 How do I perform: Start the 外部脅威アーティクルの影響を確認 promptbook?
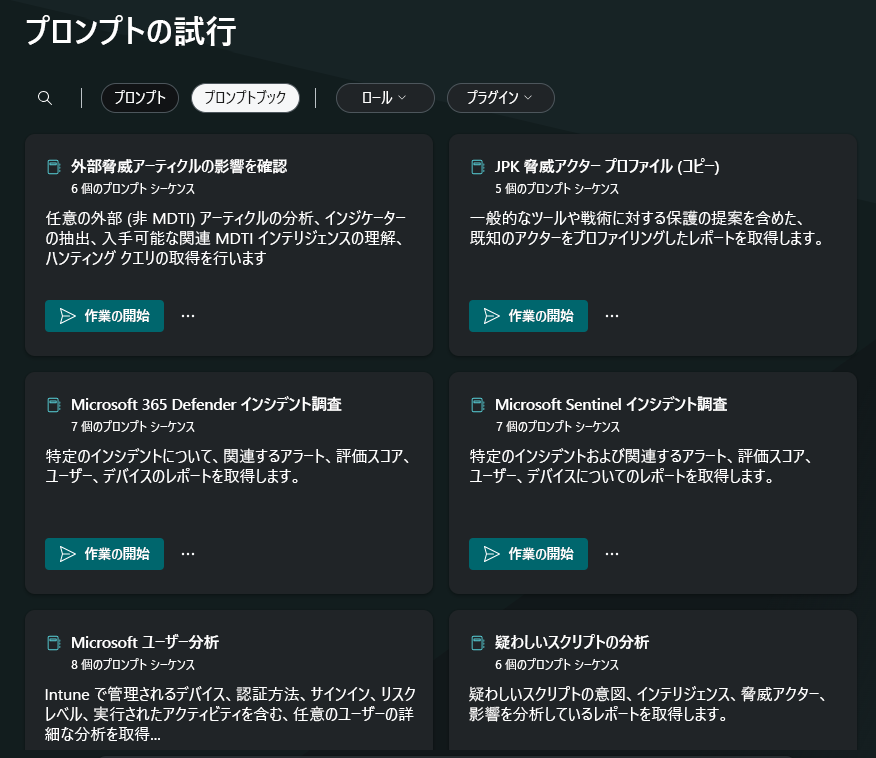point(104,315)
